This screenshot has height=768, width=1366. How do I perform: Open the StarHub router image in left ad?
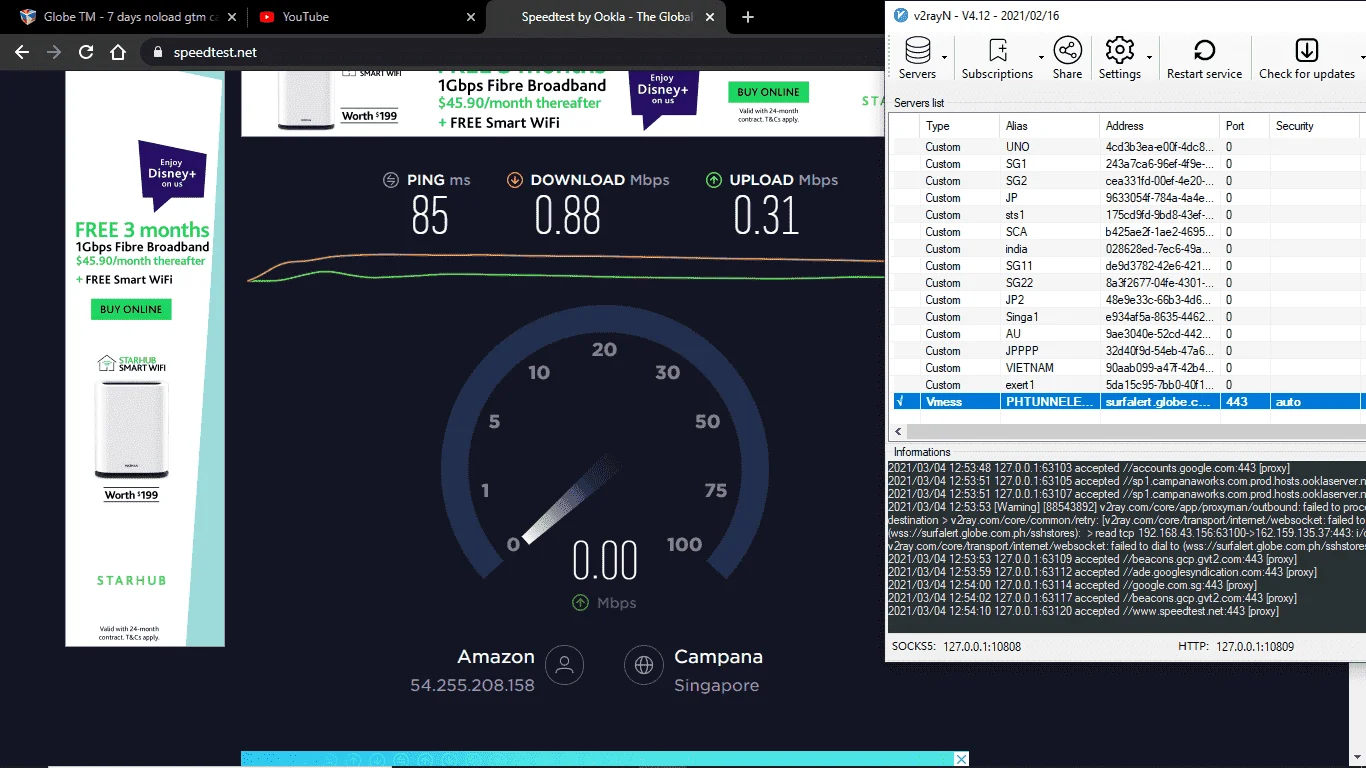coord(132,431)
